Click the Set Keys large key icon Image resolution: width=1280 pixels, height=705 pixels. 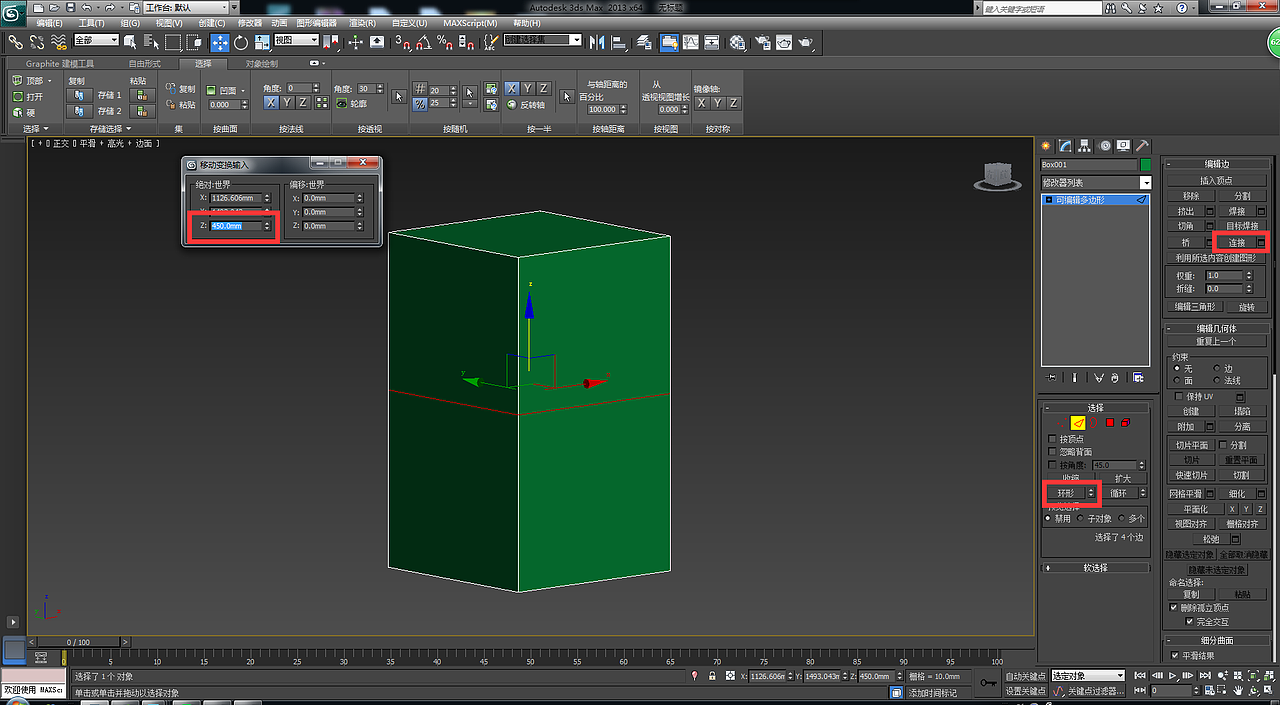point(987,683)
